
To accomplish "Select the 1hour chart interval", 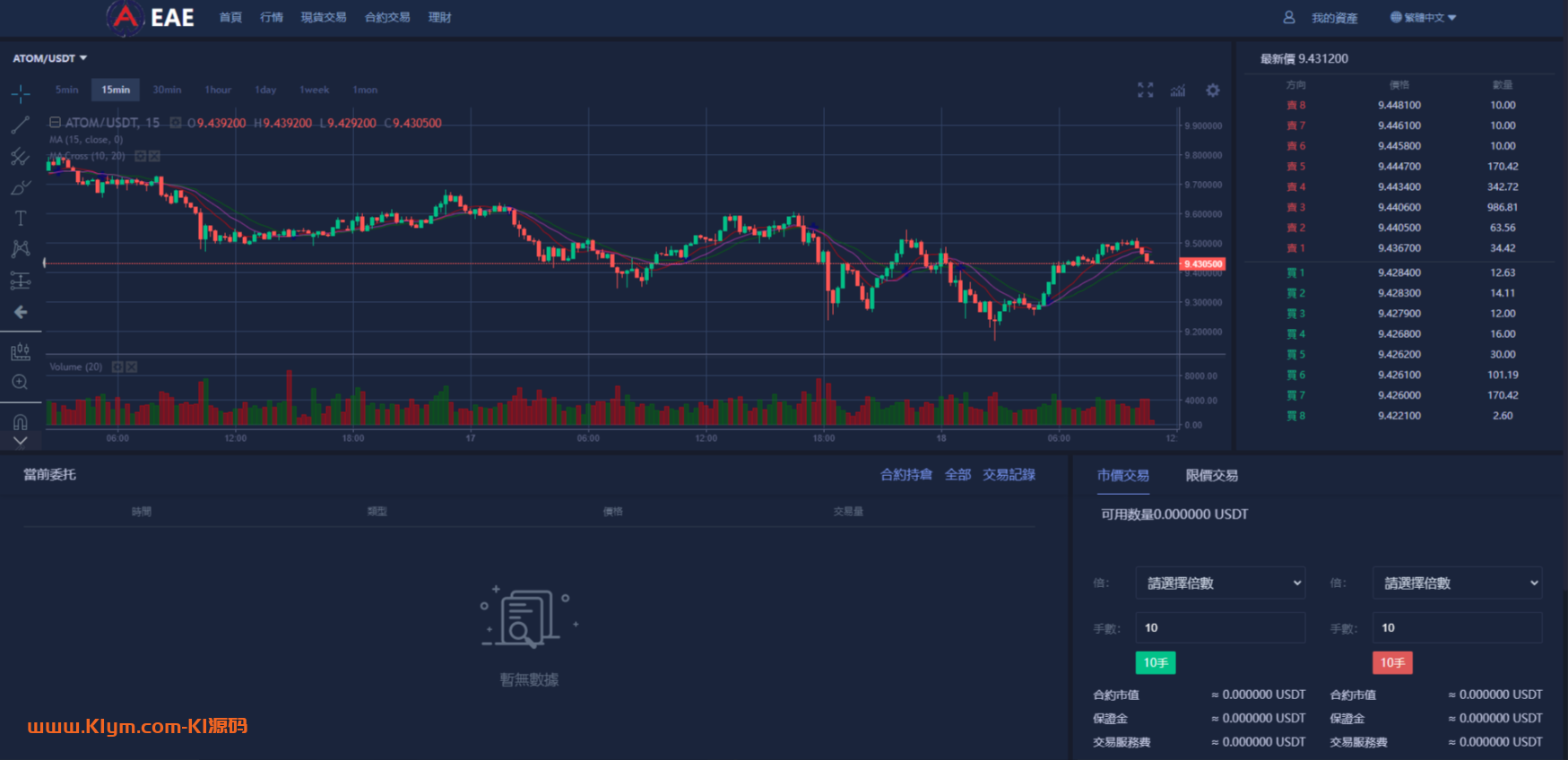I will [218, 90].
